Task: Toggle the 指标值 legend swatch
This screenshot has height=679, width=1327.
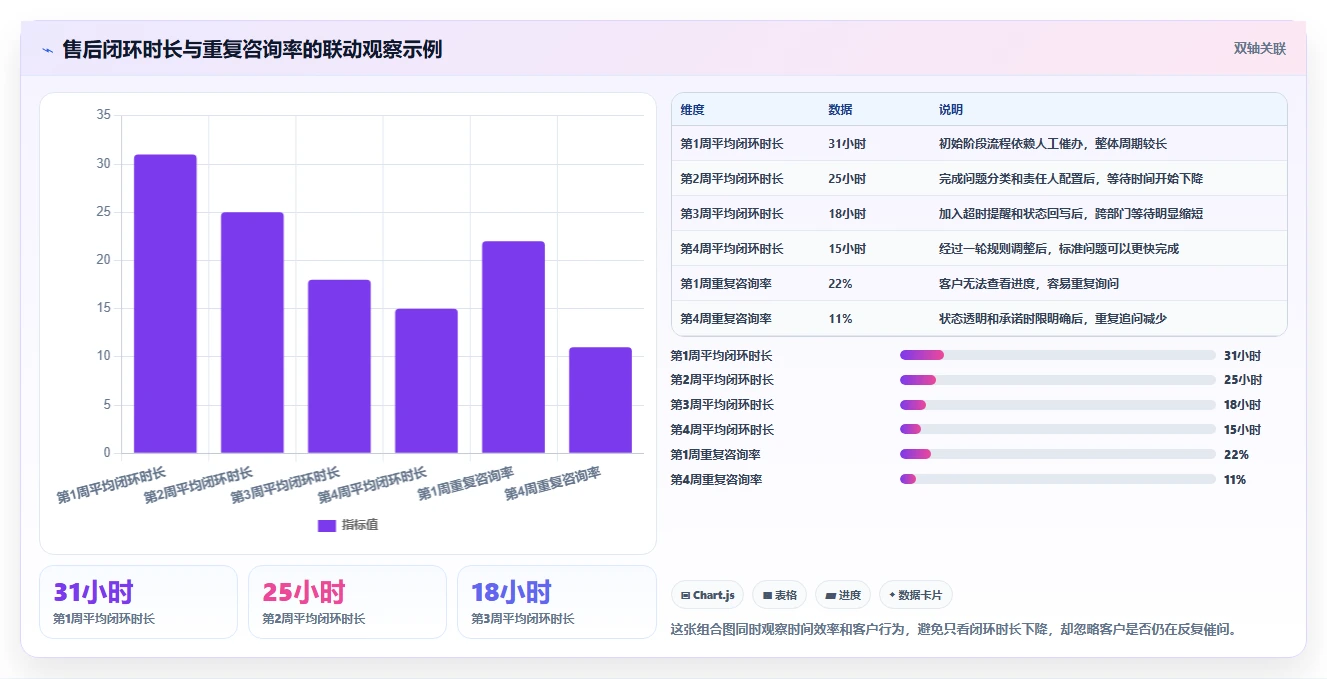Action: (x=327, y=525)
